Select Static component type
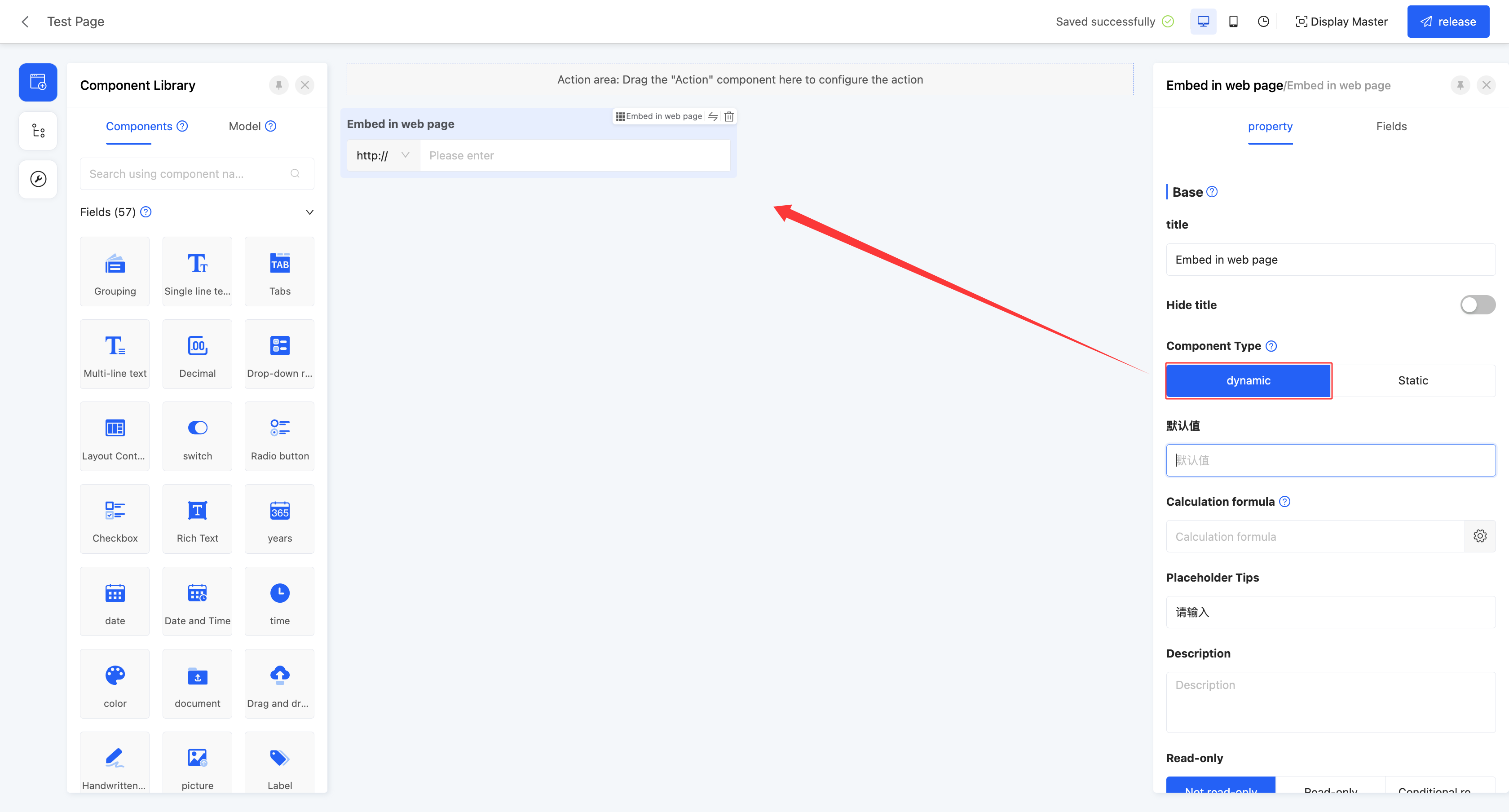The width and height of the screenshot is (1509, 812). pyautogui.click(x=1412, y=381)
